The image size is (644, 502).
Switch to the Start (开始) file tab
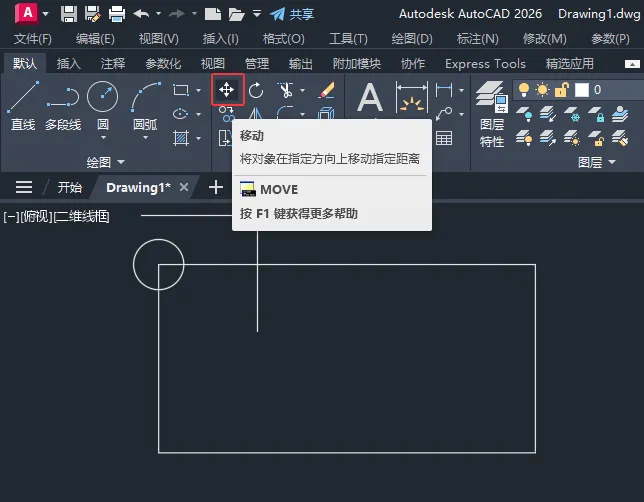(x=69, y=188)
